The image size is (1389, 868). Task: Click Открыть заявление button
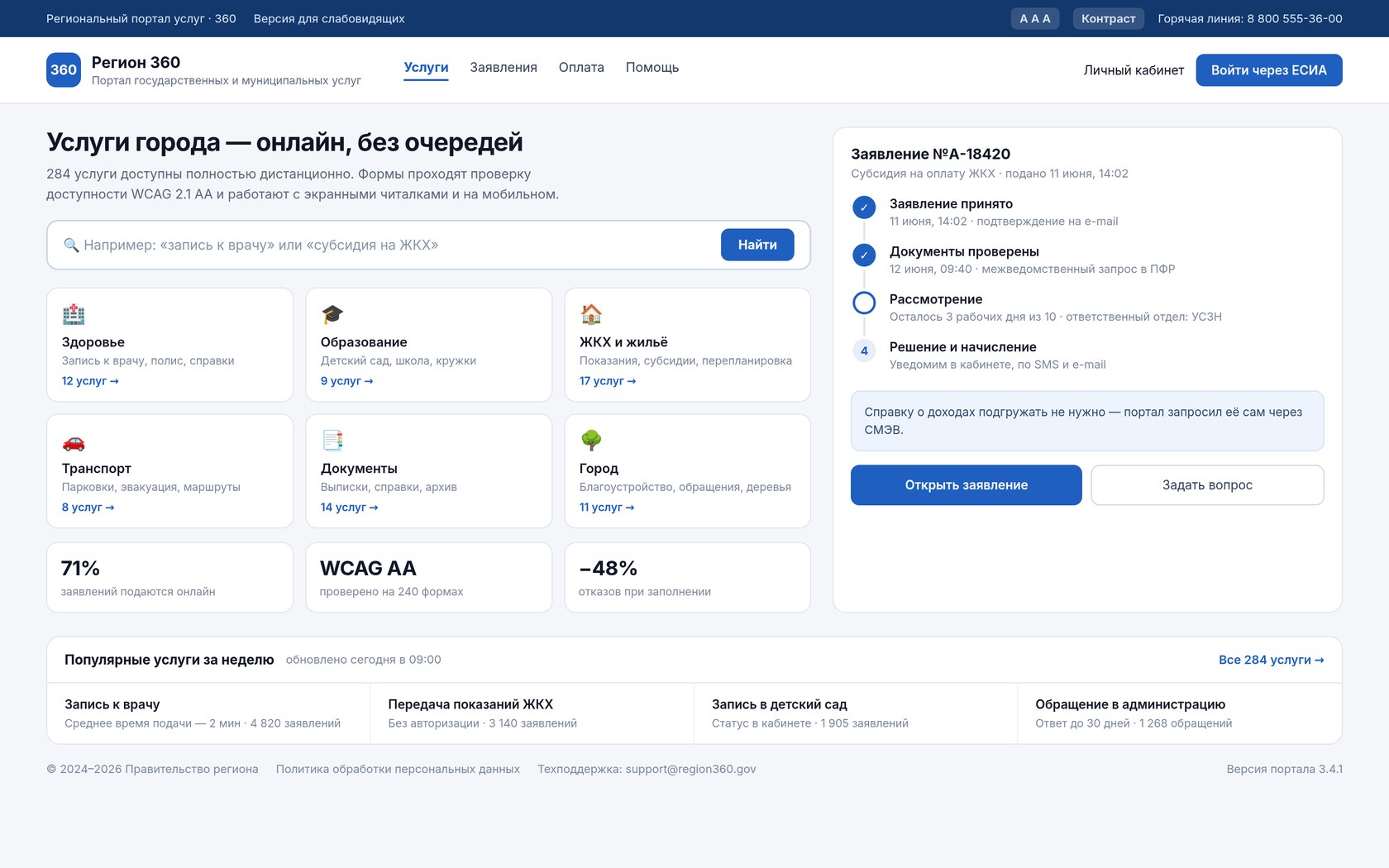(967, 485)
